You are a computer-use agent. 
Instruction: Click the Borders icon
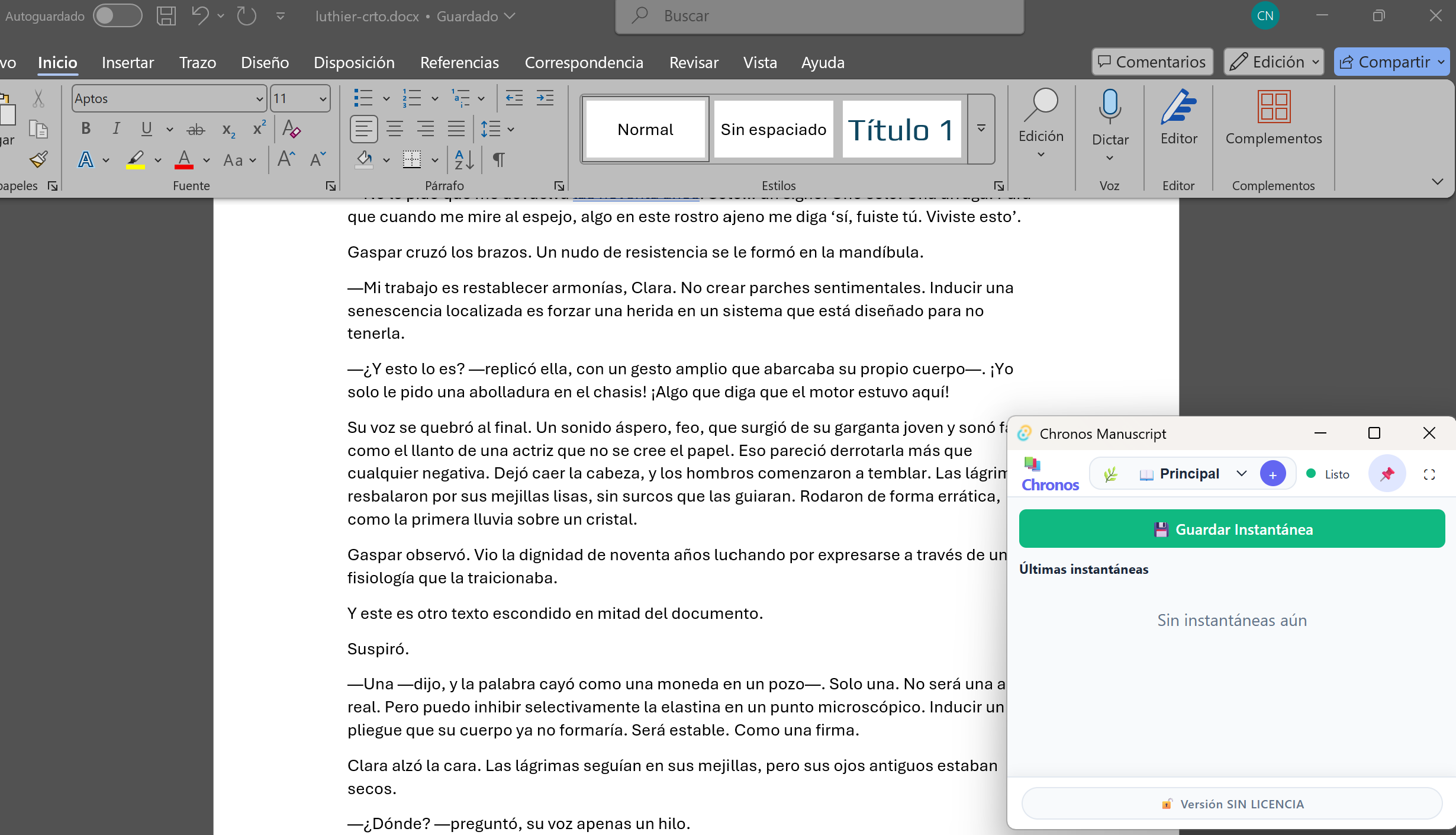(x=412, y=159)
